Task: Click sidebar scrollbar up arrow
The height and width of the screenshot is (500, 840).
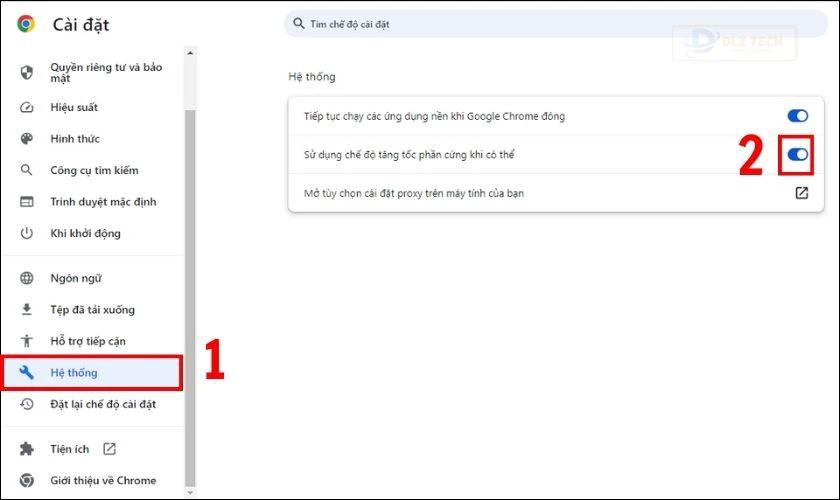Action: [x=190, y=53]
